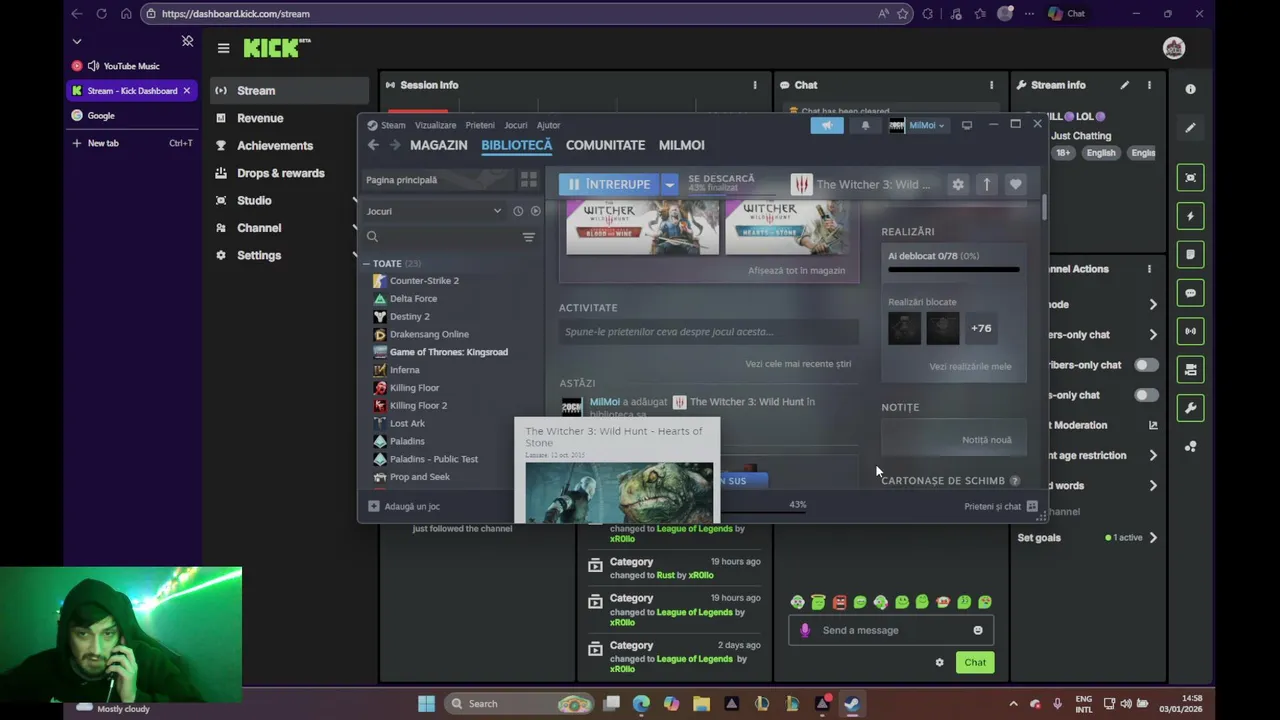Open Revenue in Kick sidebar
1280x720 pixels.
coord(260,118)
